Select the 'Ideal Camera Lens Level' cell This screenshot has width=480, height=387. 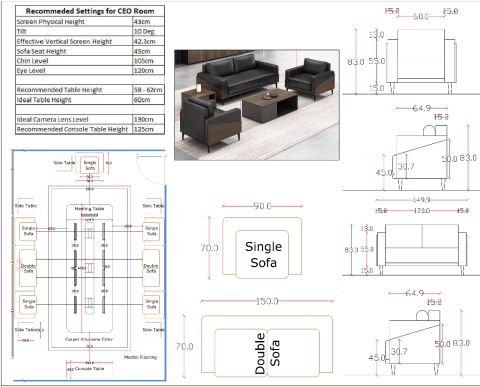click(74, 119)
